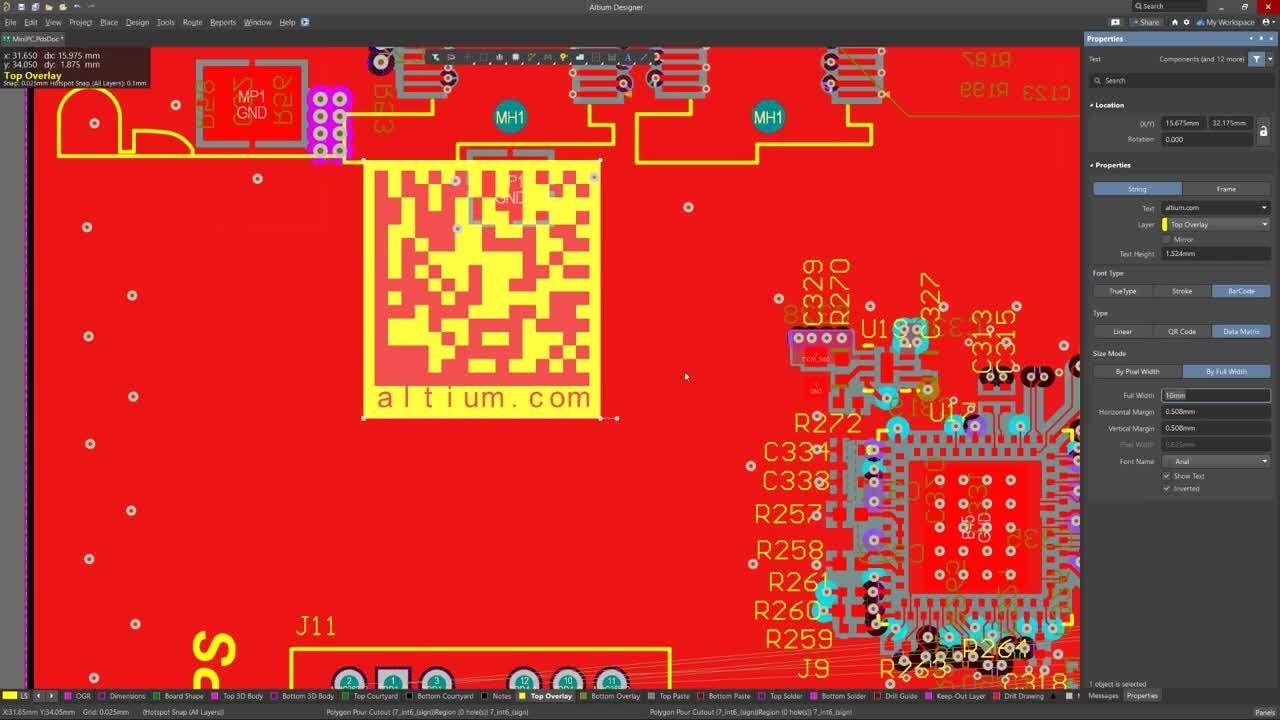Pin the Properties panel
The height and width of the screenshot is (720, 1280).
[1261, 38]
